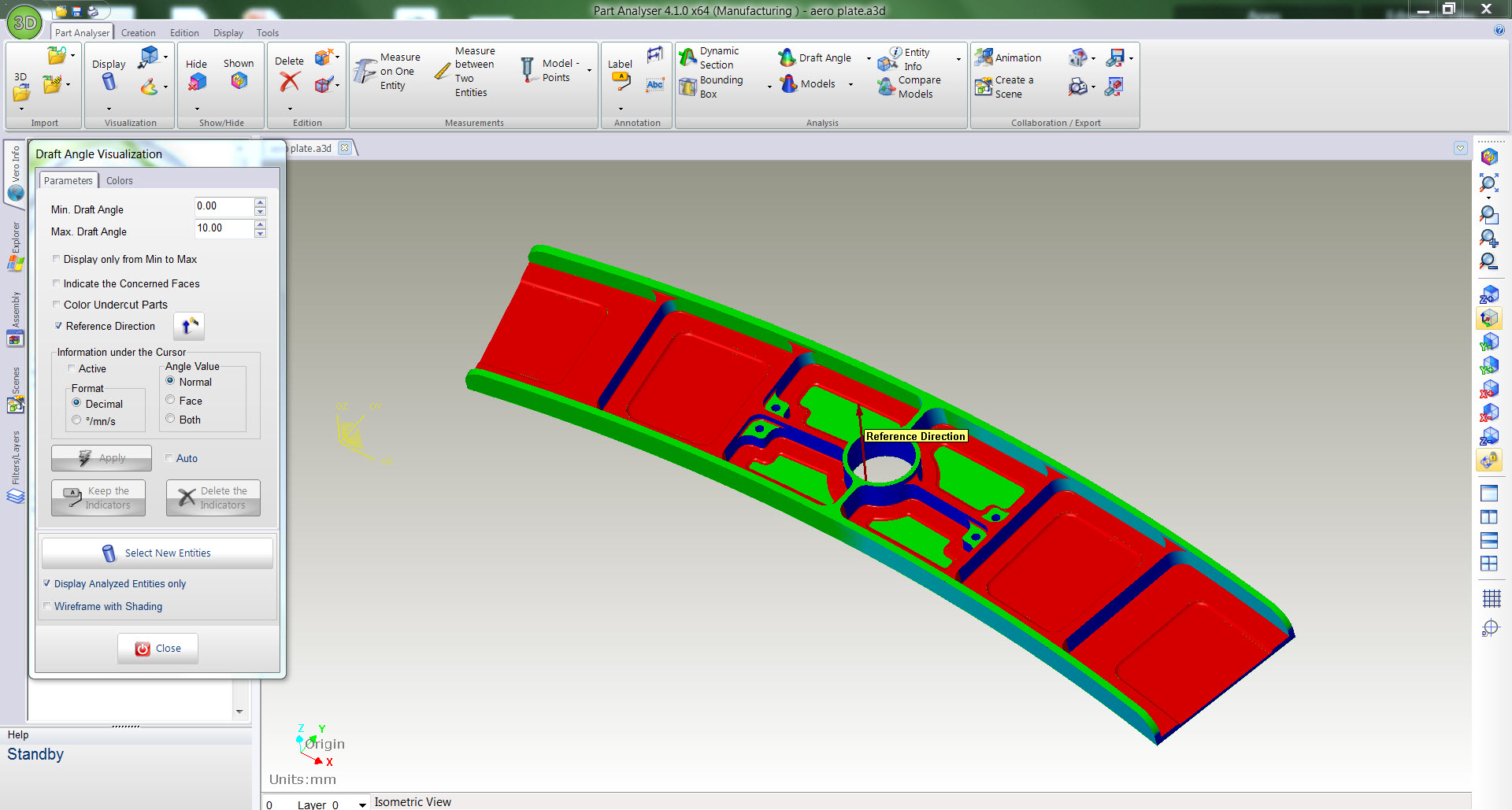
Task: Click the Select New Entities button
Action: tap(157, 553)
